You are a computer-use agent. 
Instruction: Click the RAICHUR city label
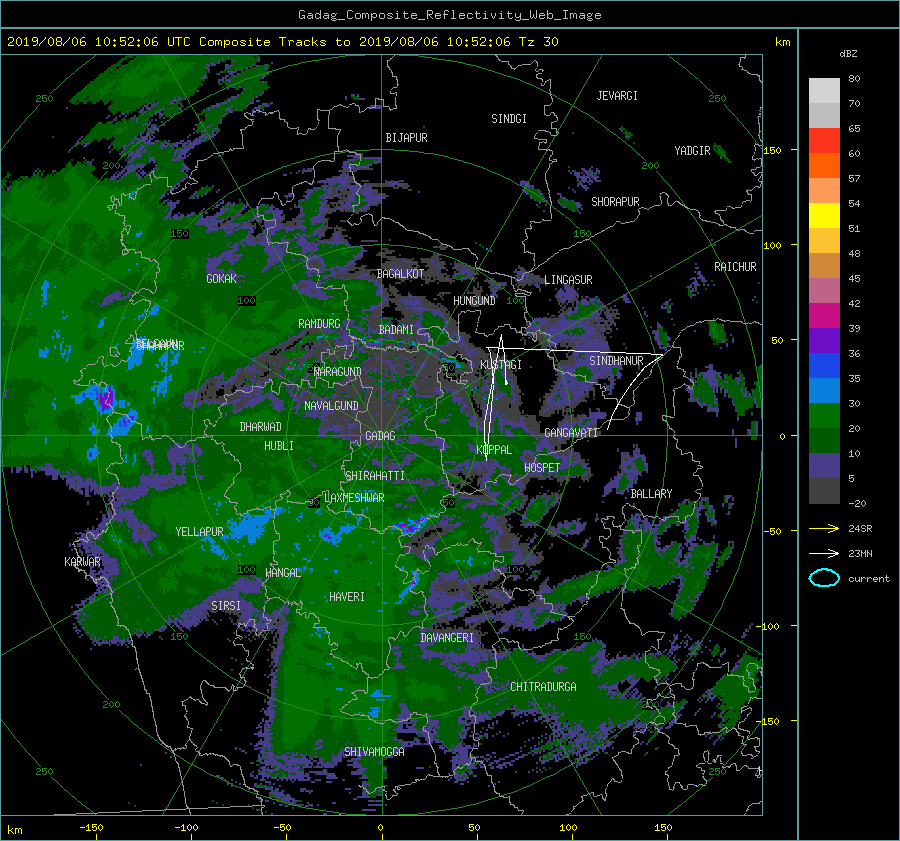click(735, 267)
